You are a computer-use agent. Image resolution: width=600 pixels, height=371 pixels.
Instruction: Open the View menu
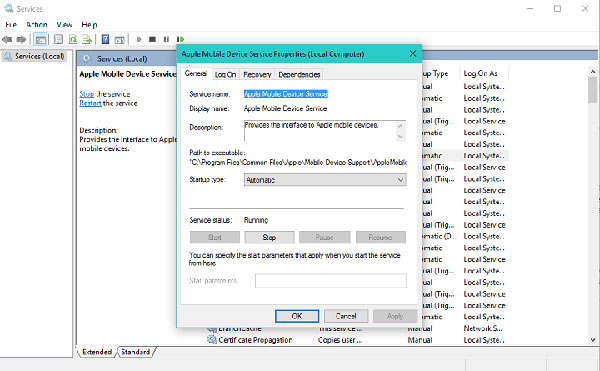[64, 24]
